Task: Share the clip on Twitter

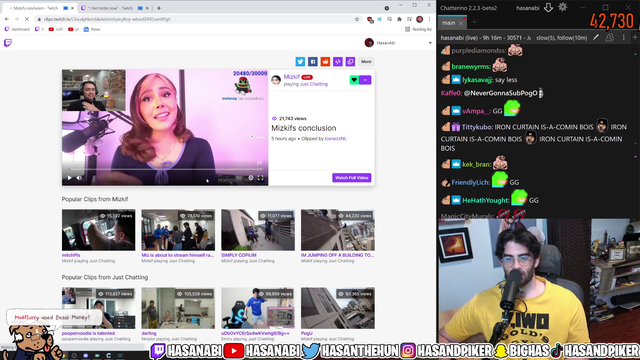Action: click(300, 62)
